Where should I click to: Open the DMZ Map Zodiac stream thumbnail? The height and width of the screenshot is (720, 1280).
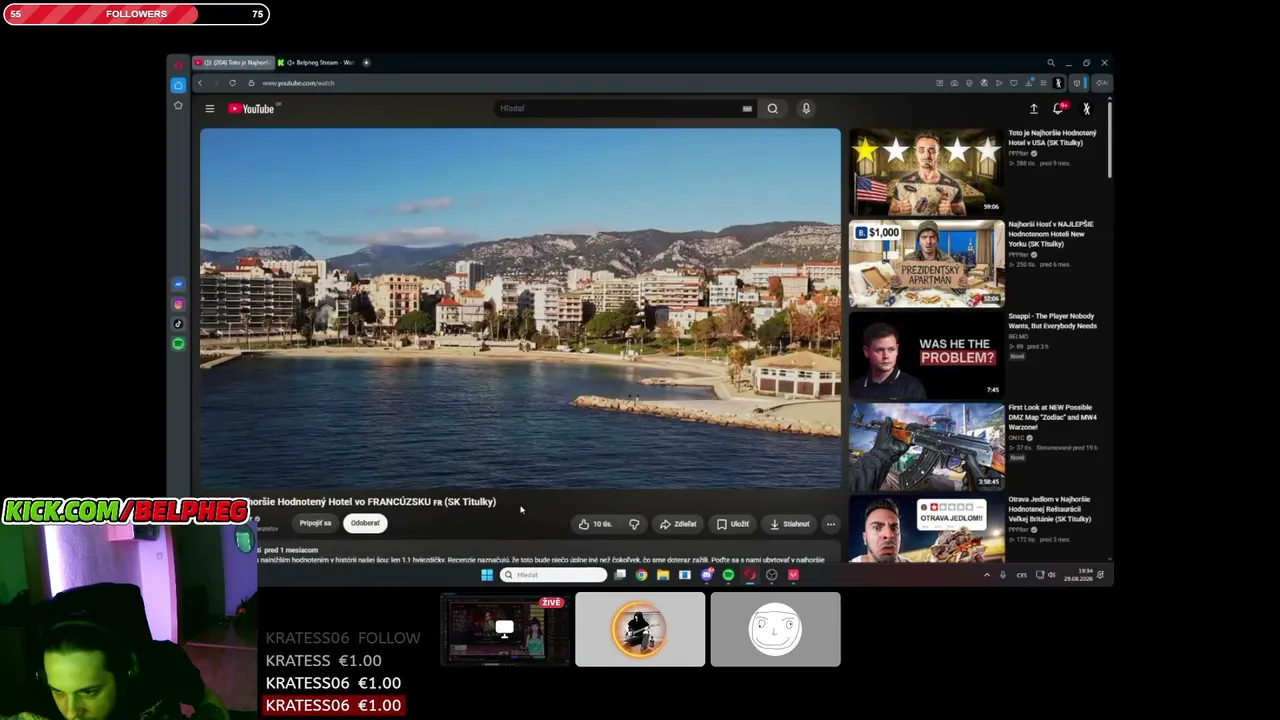click(926, 446)
